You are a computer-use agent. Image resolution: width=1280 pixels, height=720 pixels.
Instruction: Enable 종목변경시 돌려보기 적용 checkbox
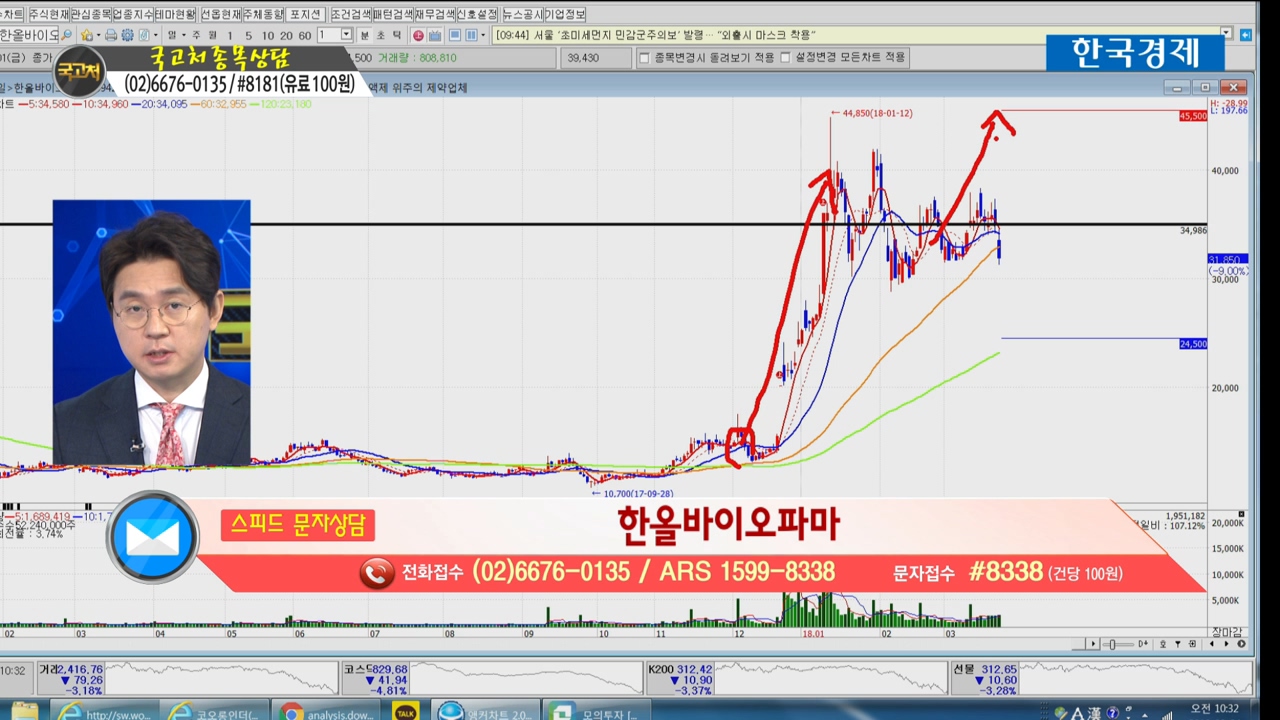pyautogui.click(x=644, y=58)
